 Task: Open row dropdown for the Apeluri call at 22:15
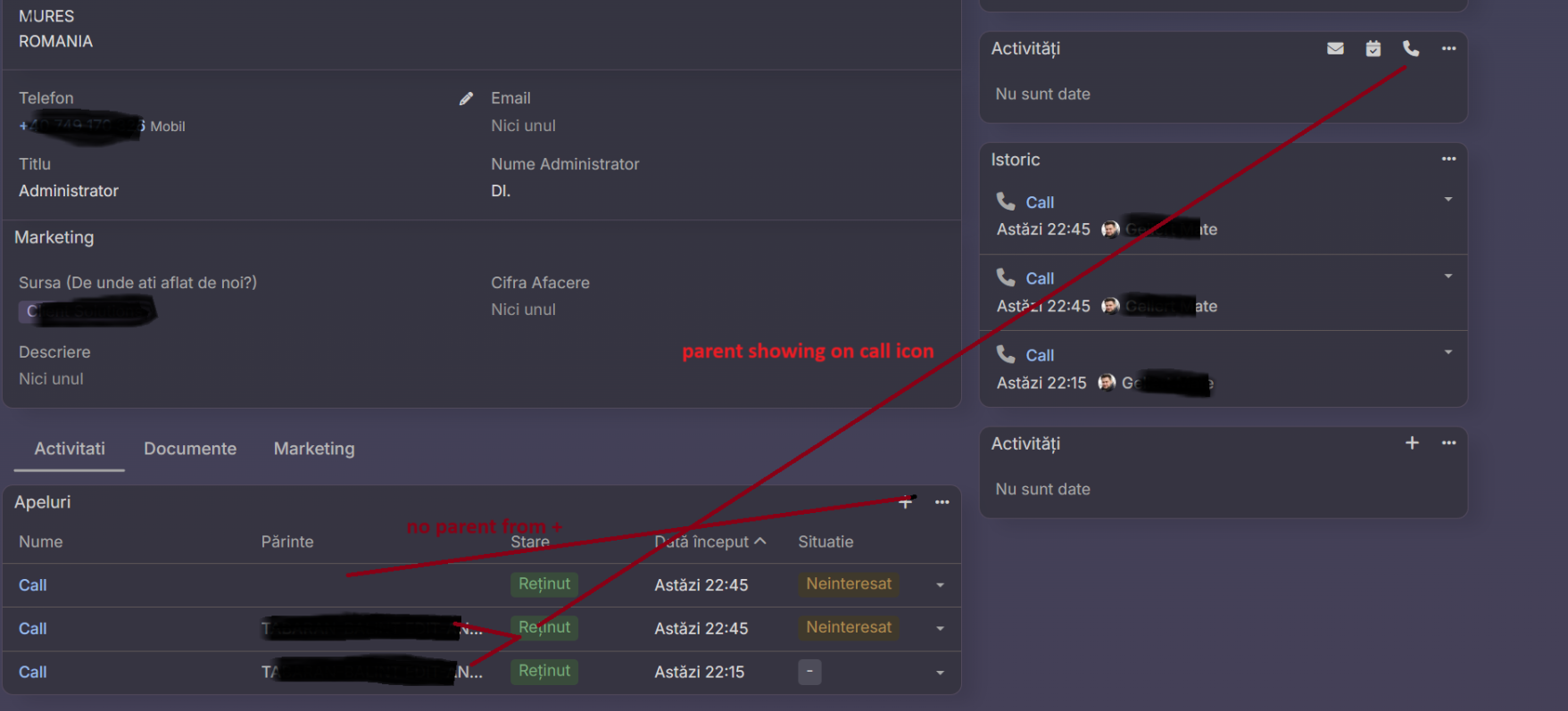940,673
